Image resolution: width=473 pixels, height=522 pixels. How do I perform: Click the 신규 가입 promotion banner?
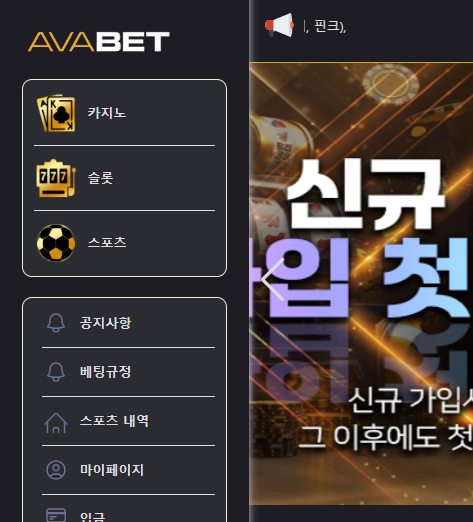(361, 284)
